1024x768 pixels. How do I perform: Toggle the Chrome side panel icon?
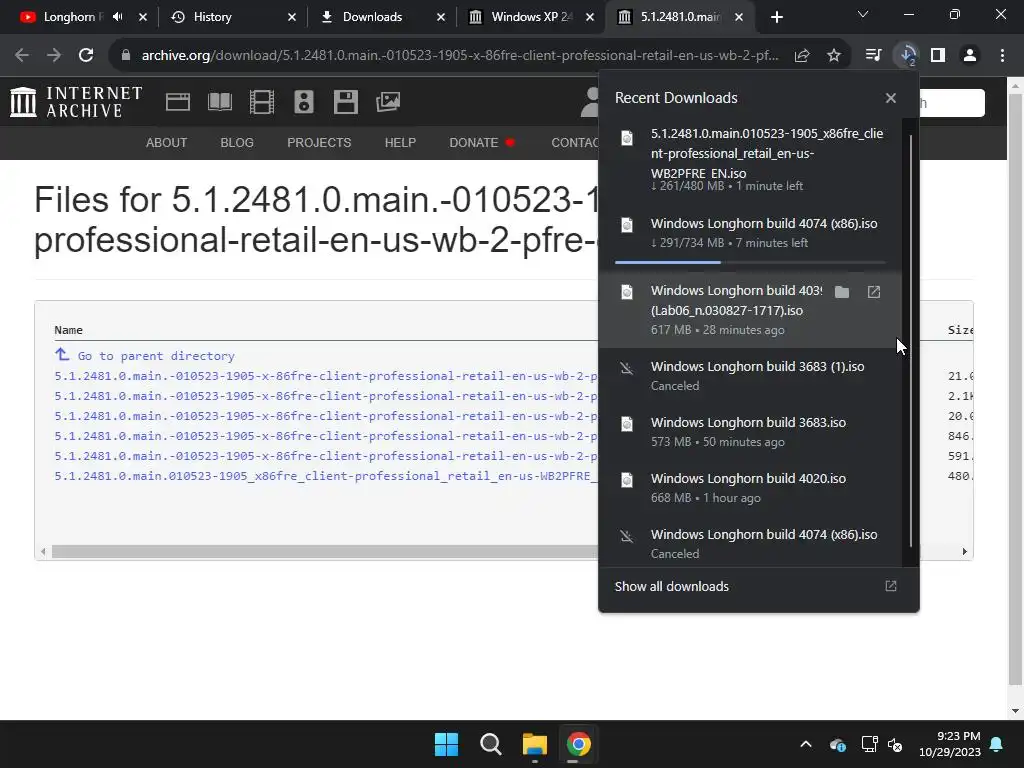(938, 55)
